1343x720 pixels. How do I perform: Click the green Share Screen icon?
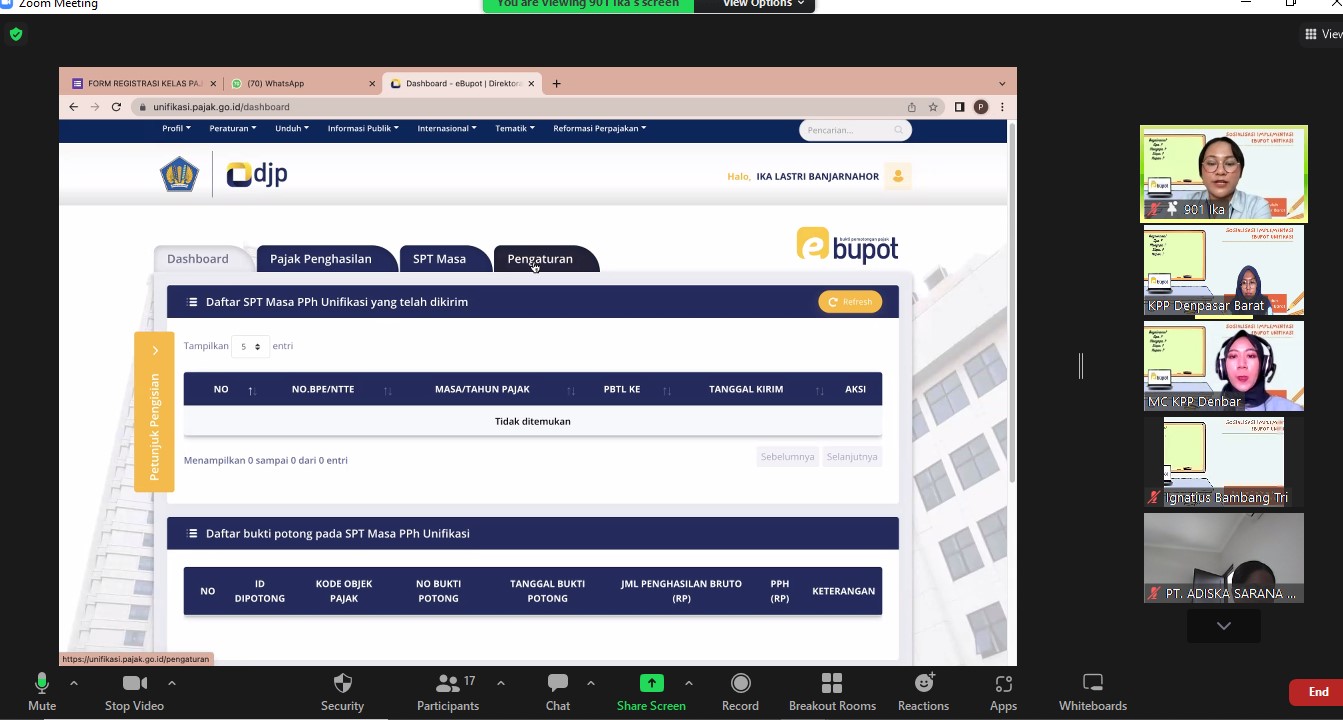point(651,684)
